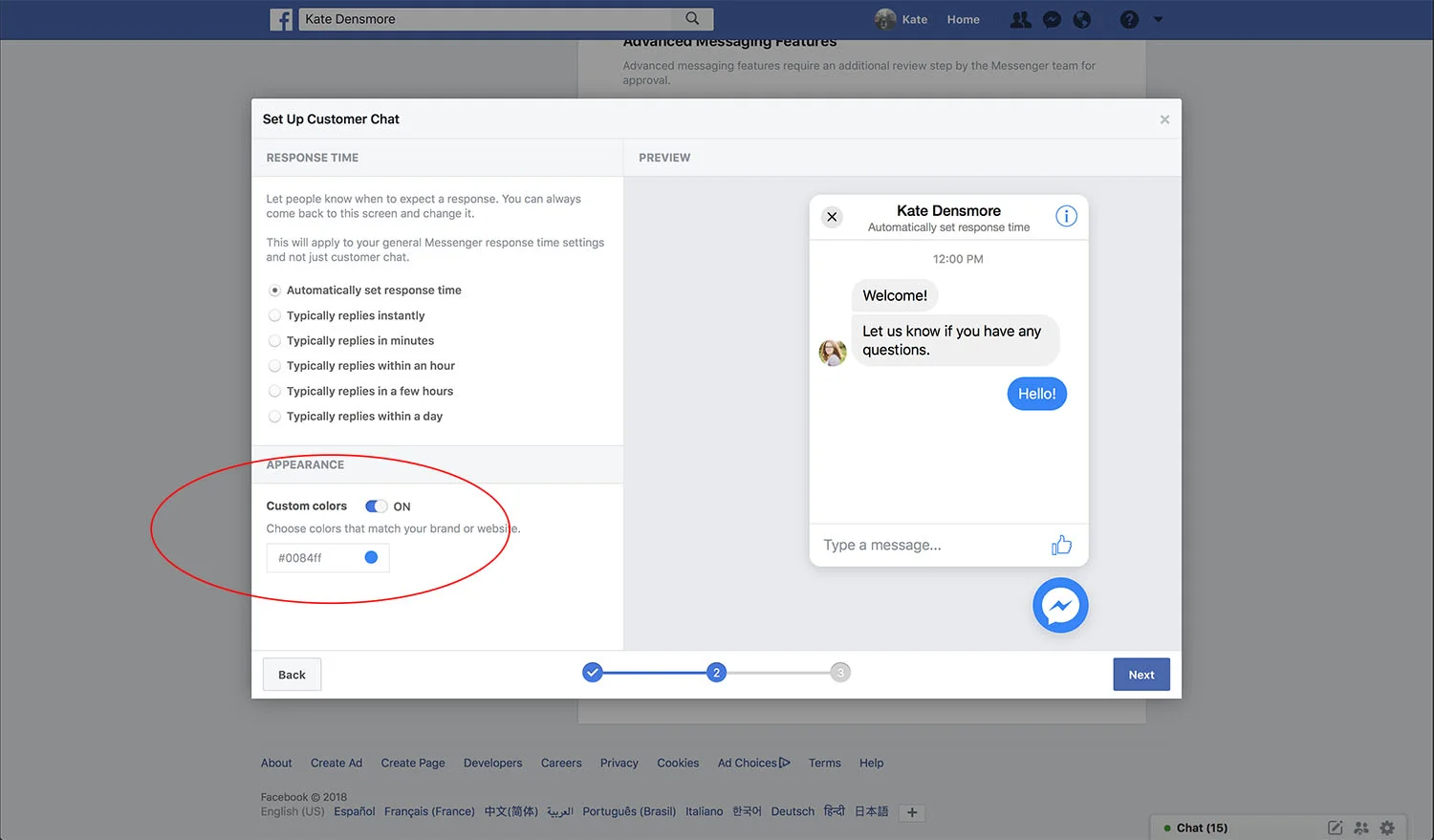Open the blue color swatch picker
Viewport: 1434px width, 840px height.
click(x=371, y=557)
